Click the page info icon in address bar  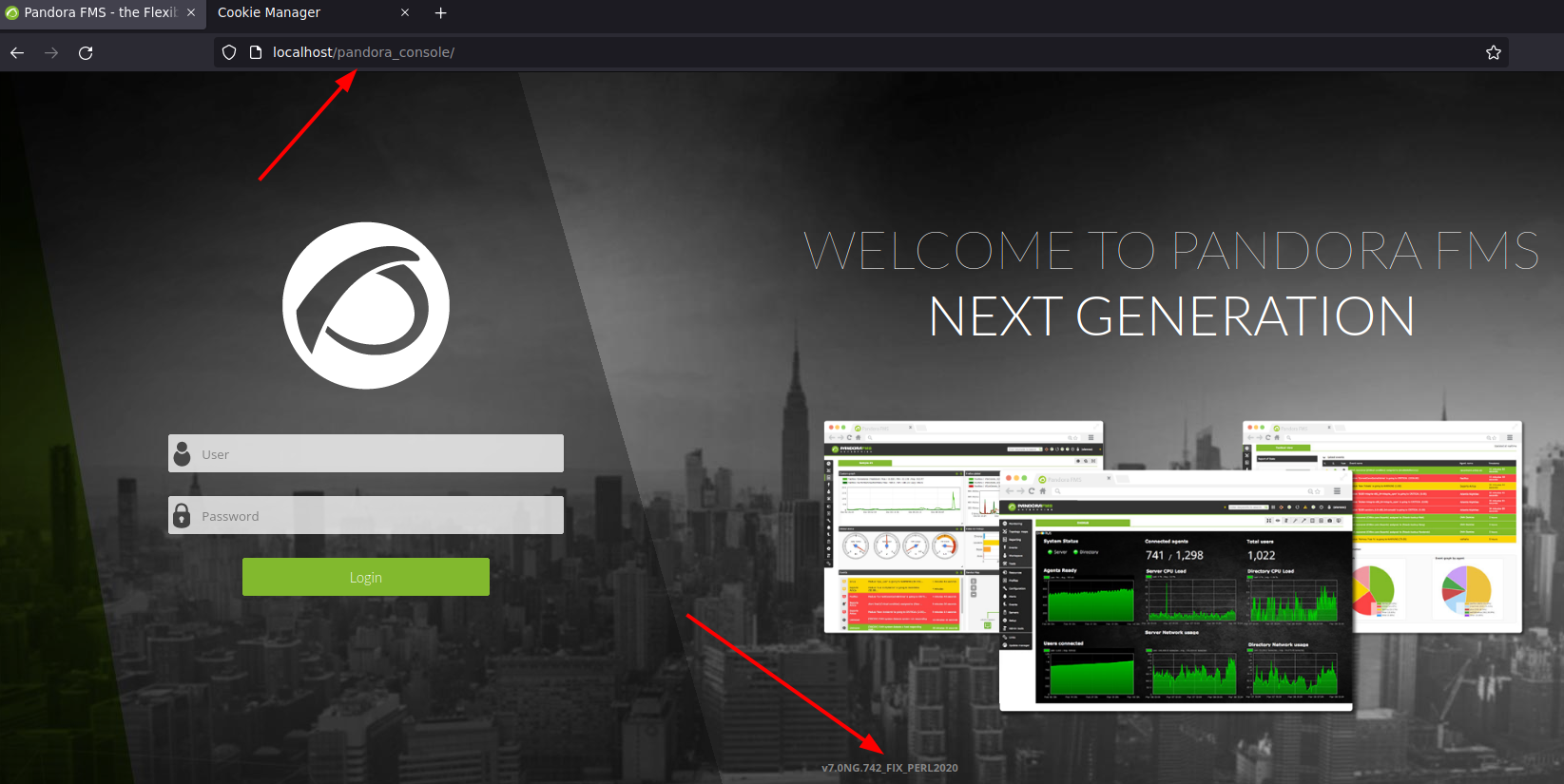[x=255, y=52]
